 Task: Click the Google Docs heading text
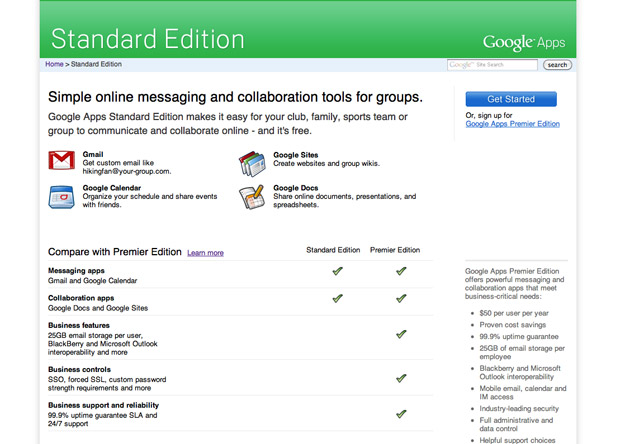click(296, 188)
